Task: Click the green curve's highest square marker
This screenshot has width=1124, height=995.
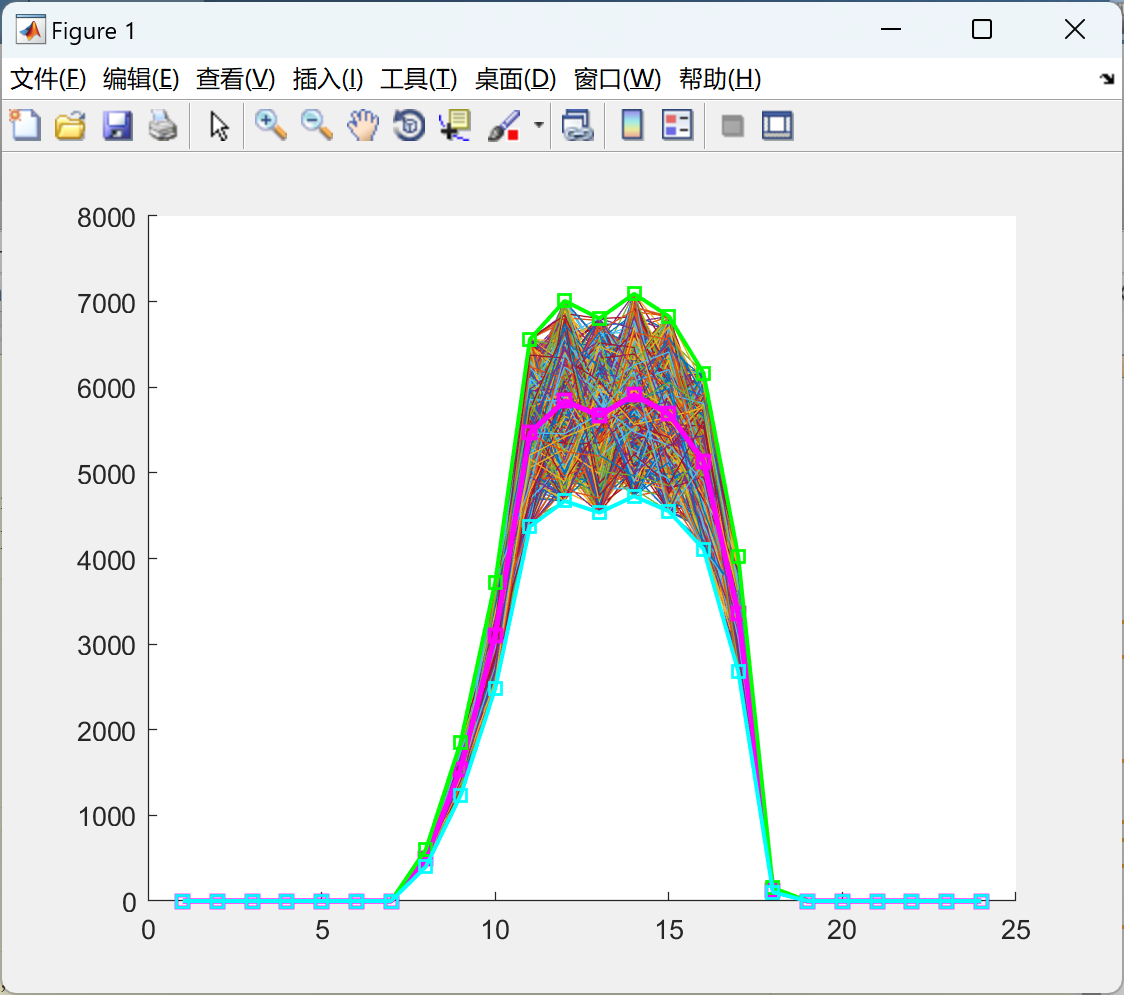Action: coord(634,293)
